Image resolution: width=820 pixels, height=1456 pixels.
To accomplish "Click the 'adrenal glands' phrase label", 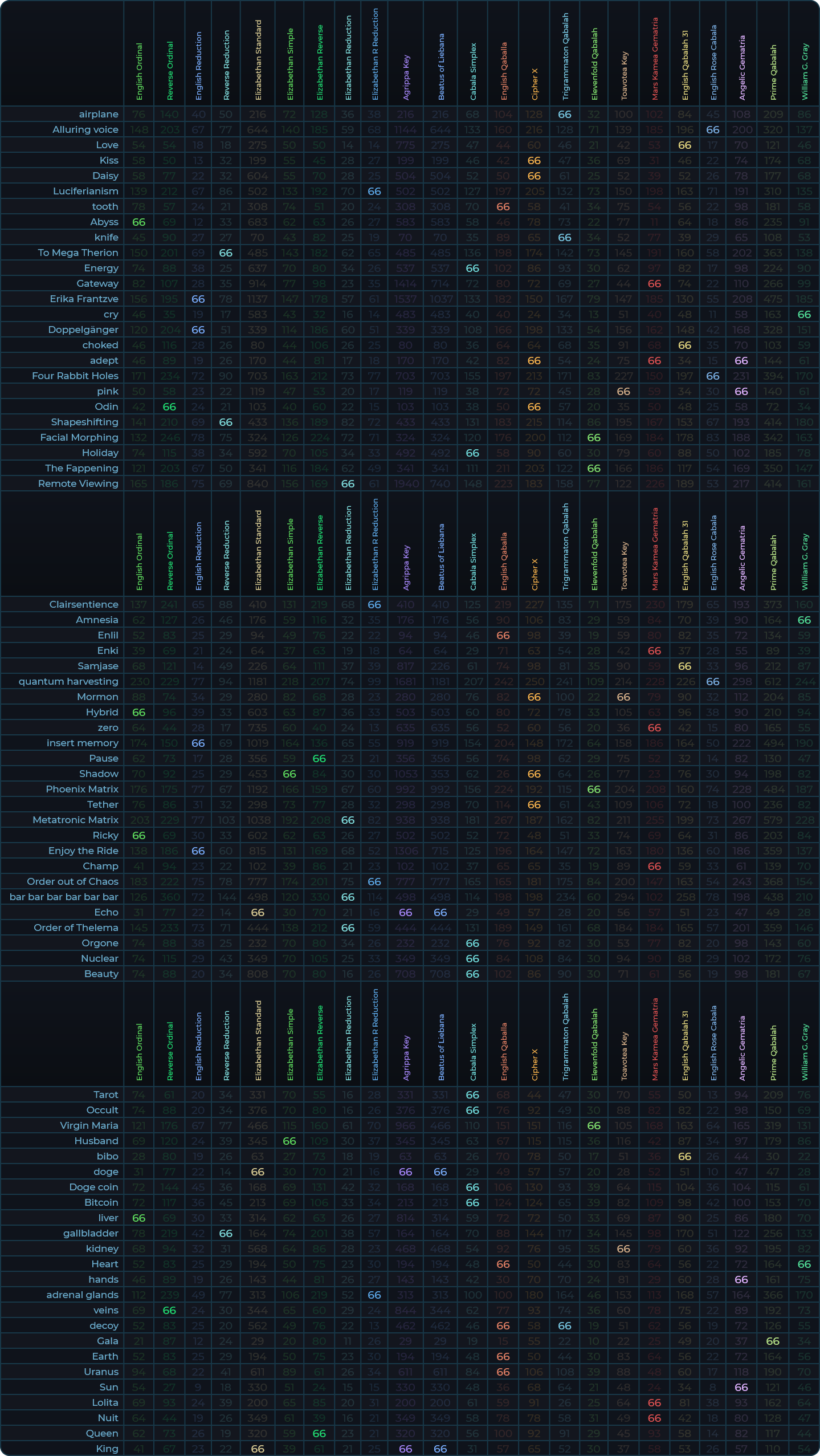I will 82,1295.
